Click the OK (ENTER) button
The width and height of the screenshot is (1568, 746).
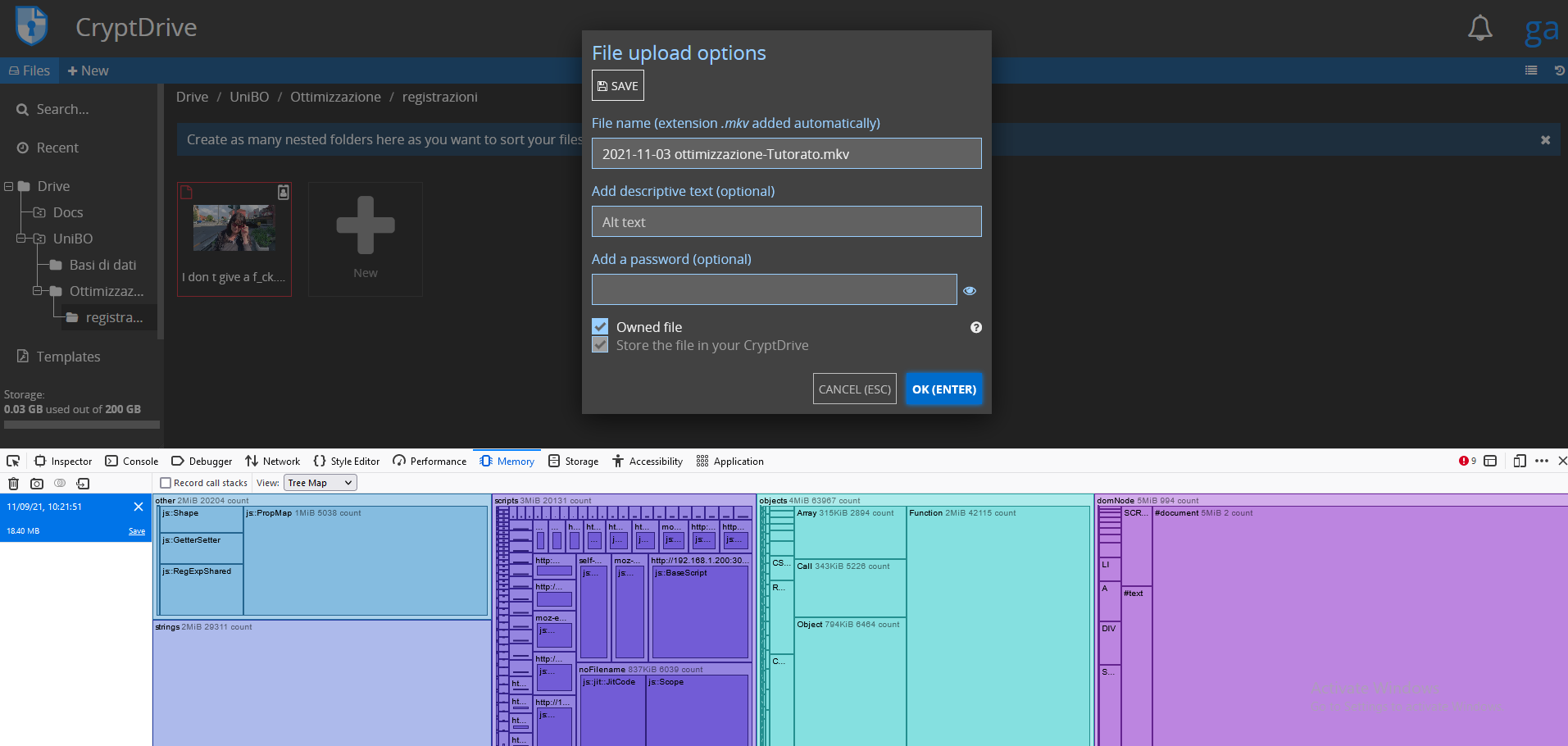[x=943, y=389]
